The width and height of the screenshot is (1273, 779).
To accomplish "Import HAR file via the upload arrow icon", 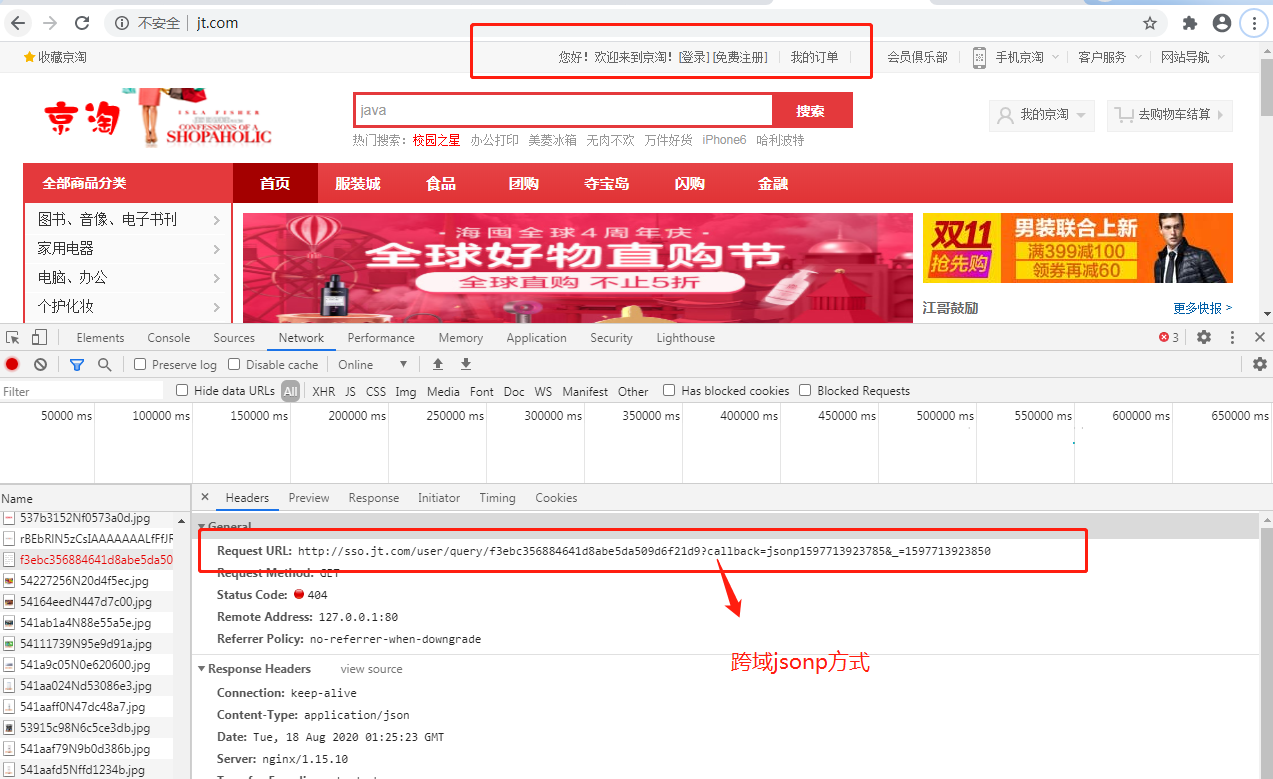I will [x=437, y=364].
